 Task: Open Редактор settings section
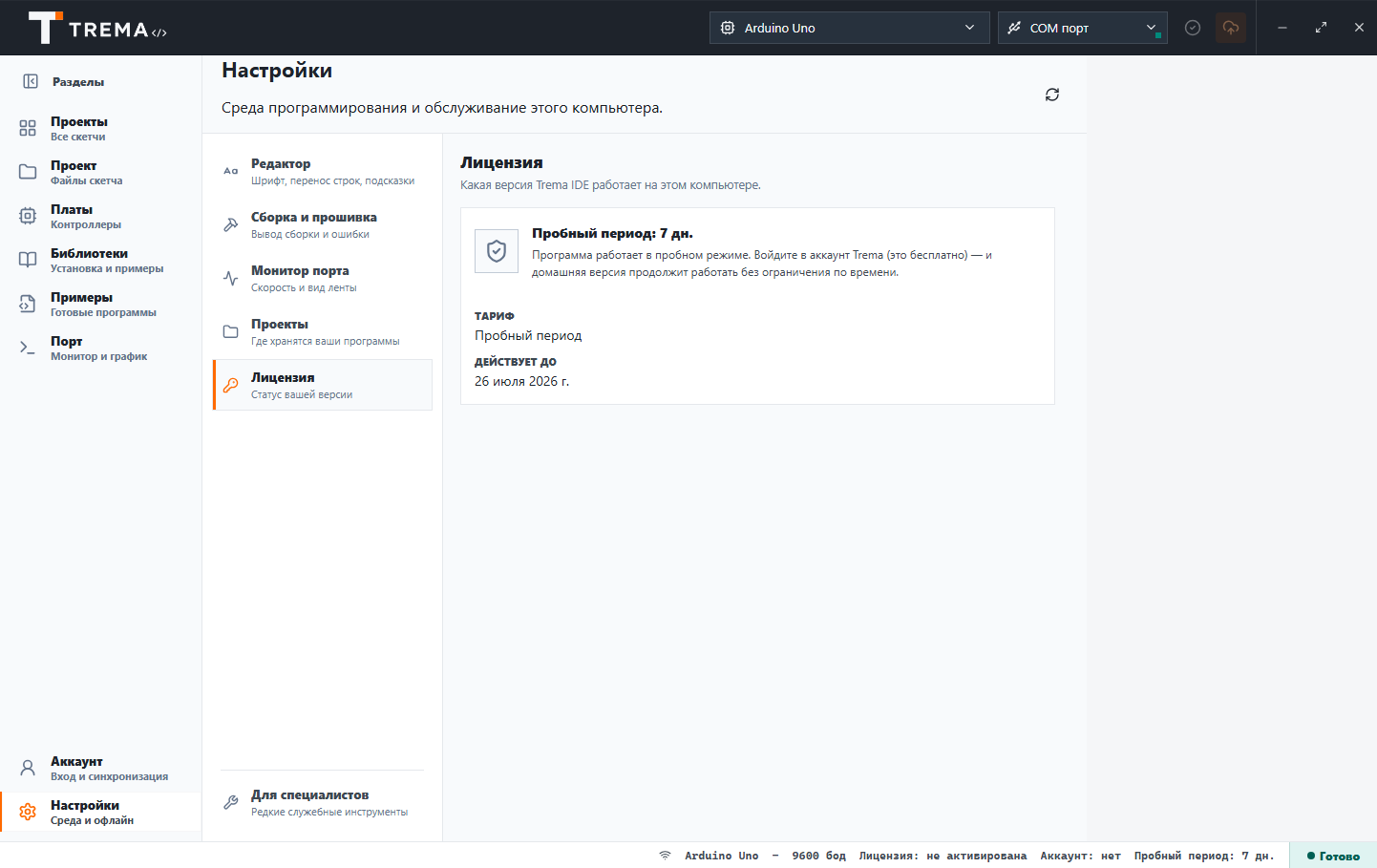(x=323, y=172)
